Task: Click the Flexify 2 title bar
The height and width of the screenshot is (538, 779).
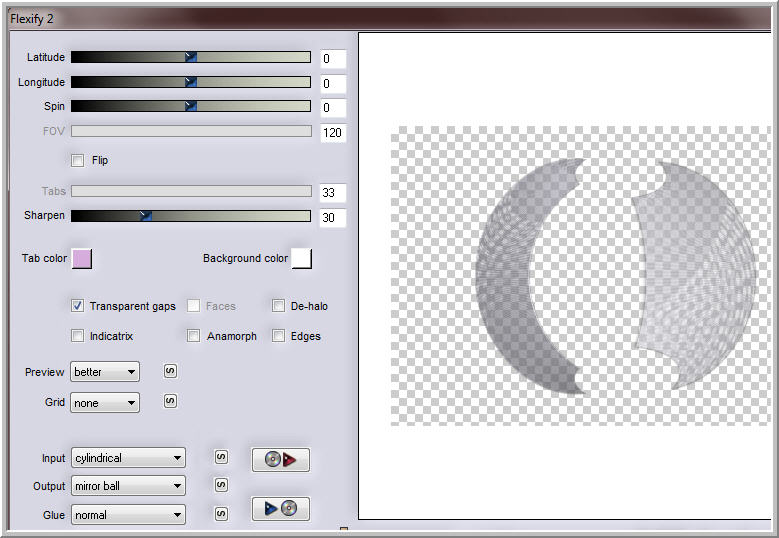Action: pyautogui.click(x=390, y=18)
